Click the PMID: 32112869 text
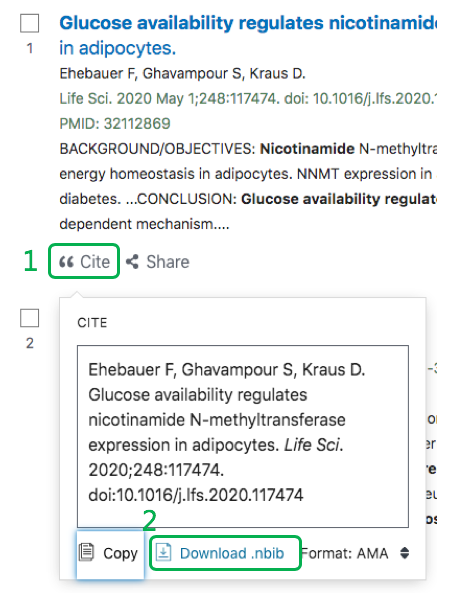Screen dimensions: 452x596 [x=115, y=124]
